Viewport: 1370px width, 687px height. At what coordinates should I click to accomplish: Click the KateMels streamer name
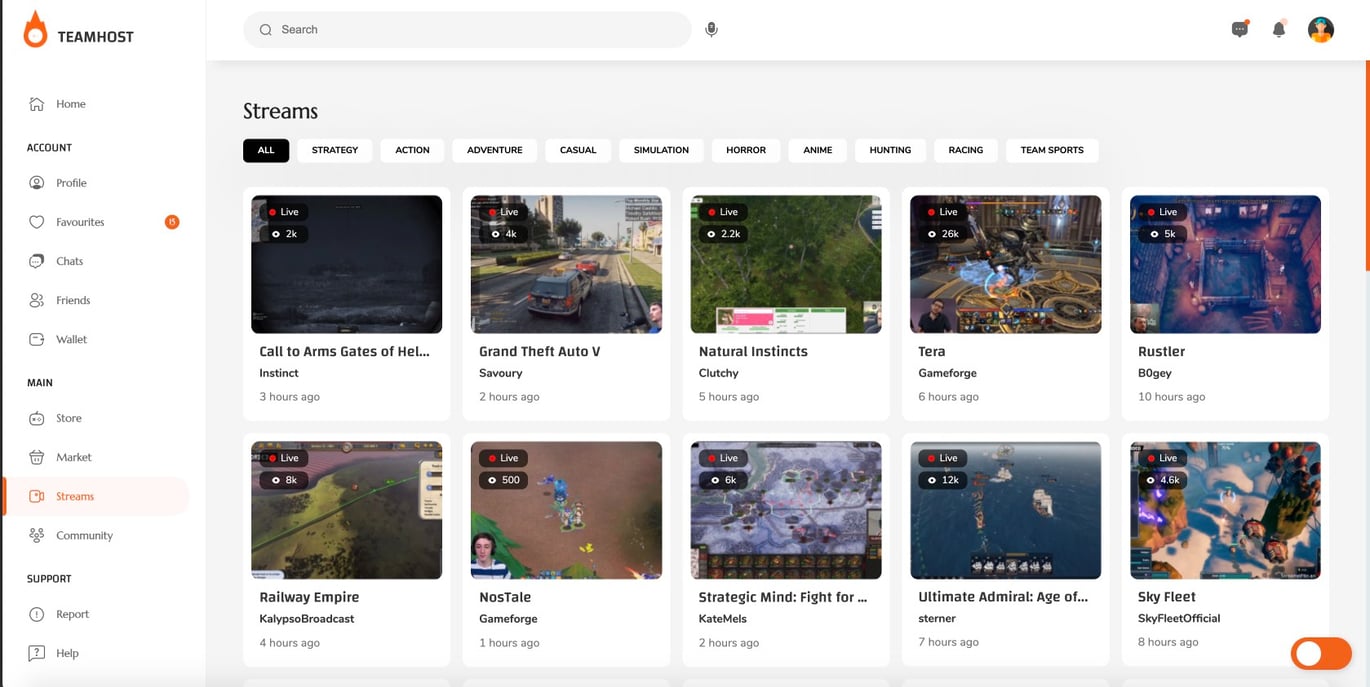tap(723, 619)
